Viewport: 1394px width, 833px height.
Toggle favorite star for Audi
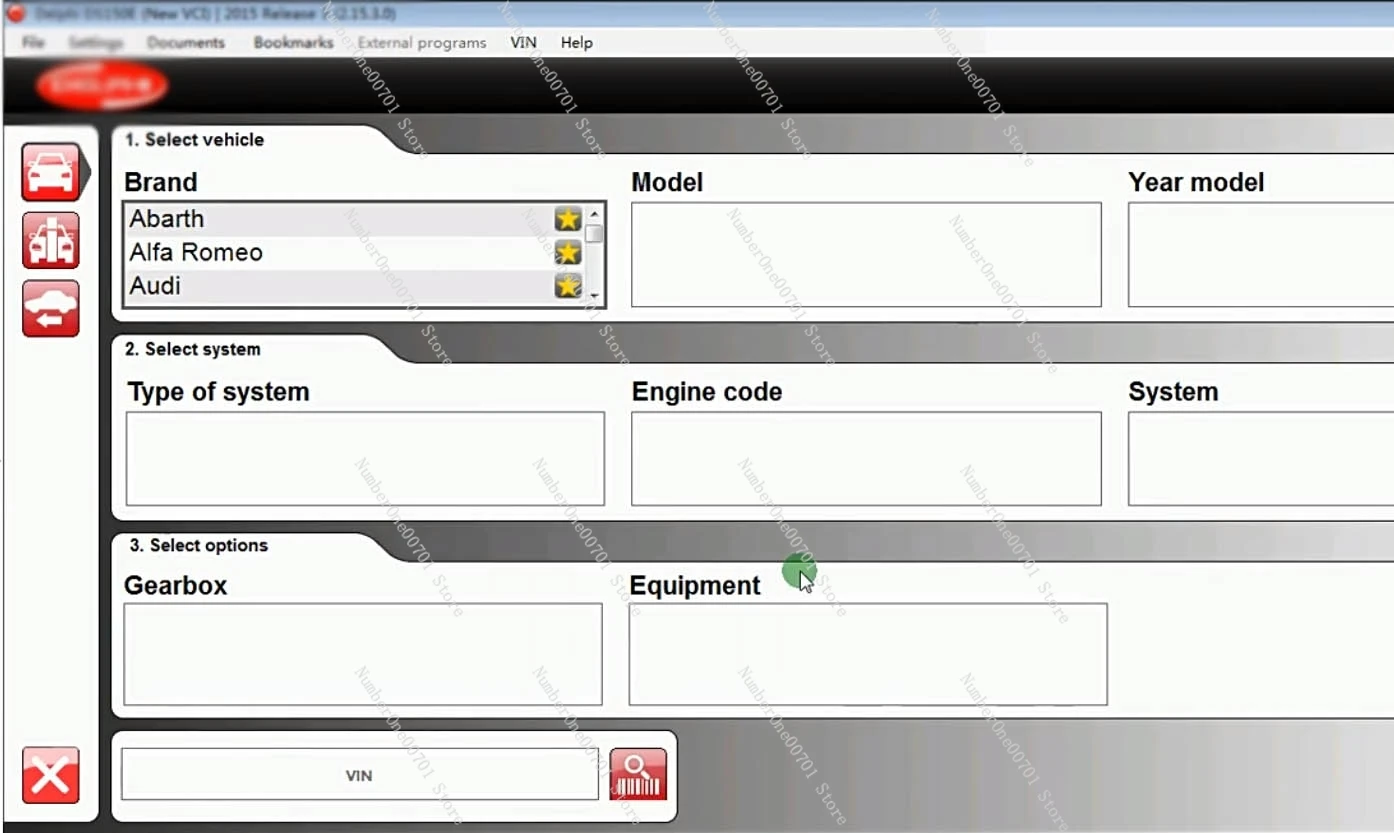coord(568,286)
